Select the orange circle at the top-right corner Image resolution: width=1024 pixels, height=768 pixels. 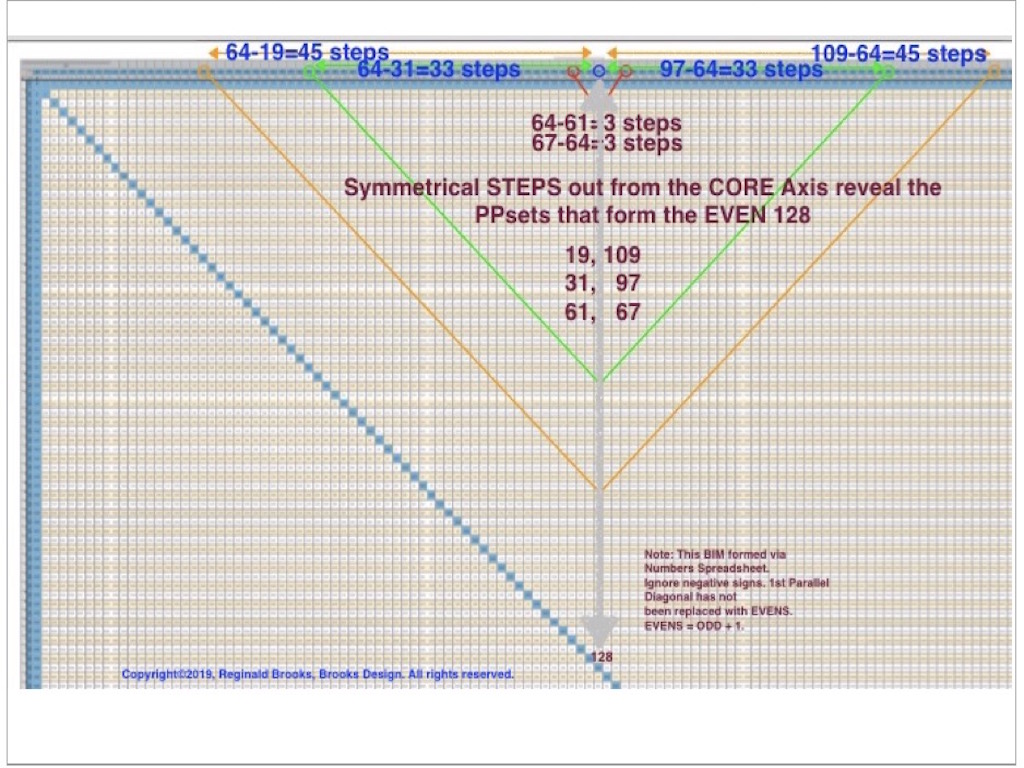point(992,71)
